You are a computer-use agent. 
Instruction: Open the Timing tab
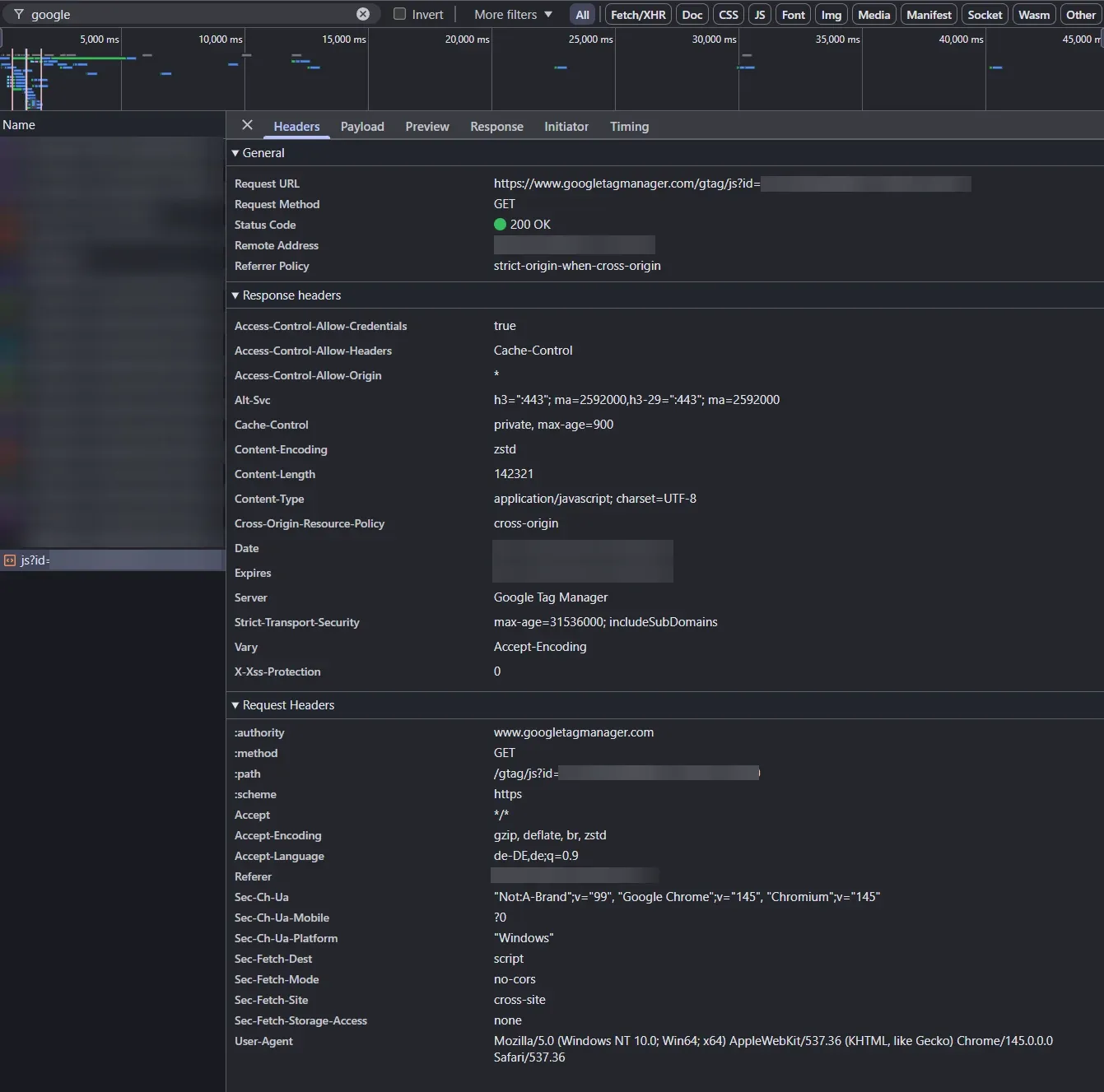pos(629,126)
